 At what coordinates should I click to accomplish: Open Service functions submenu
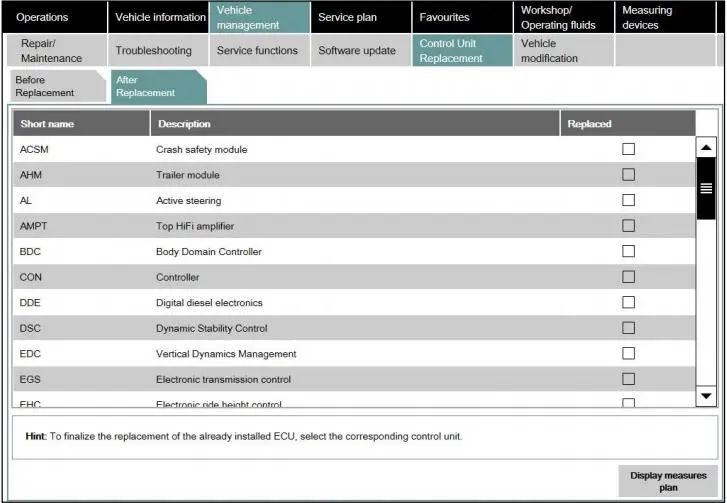coord(260,51)
